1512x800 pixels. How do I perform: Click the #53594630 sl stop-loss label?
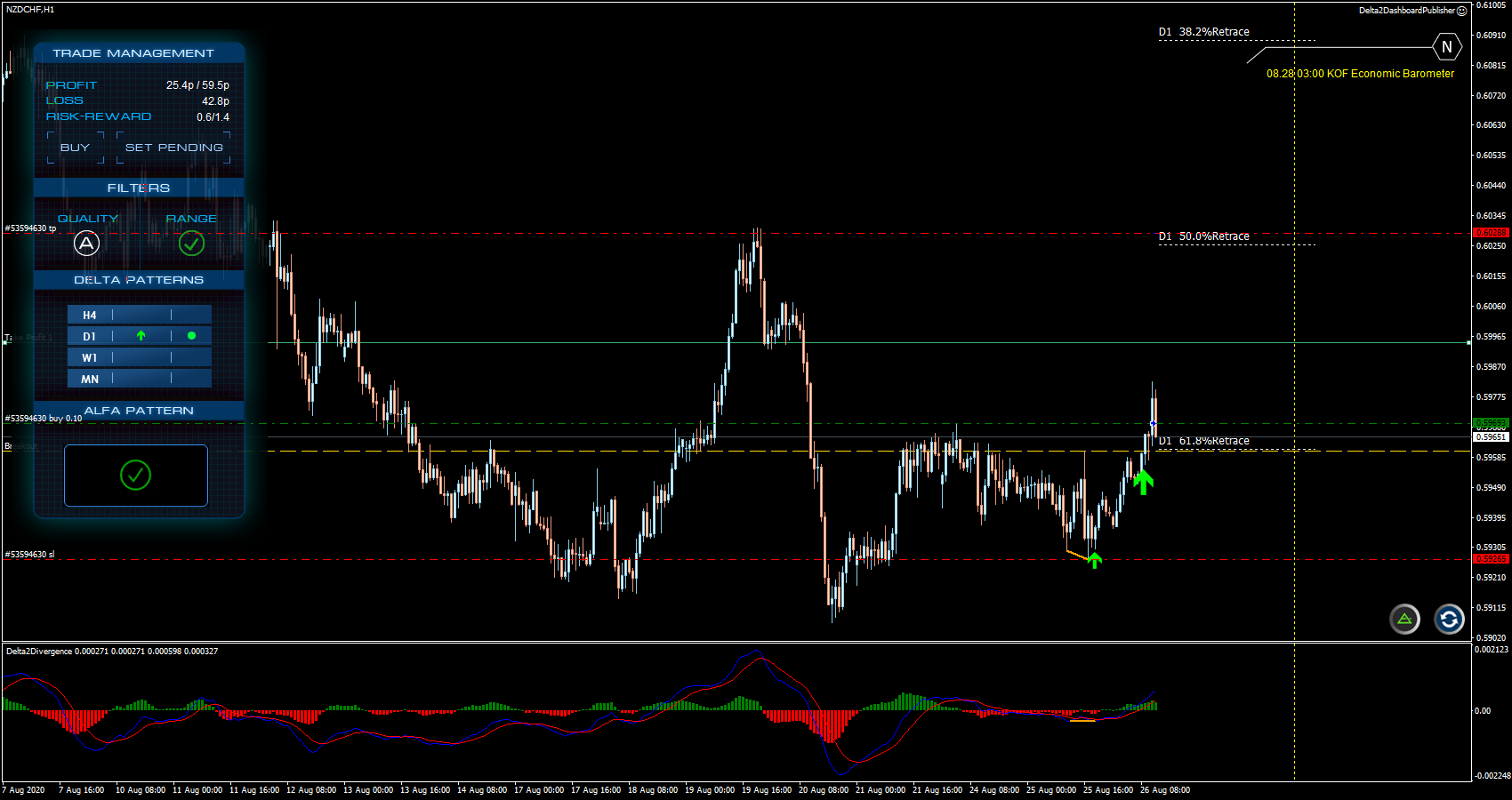pyautogui.click(x=29, y=555)
